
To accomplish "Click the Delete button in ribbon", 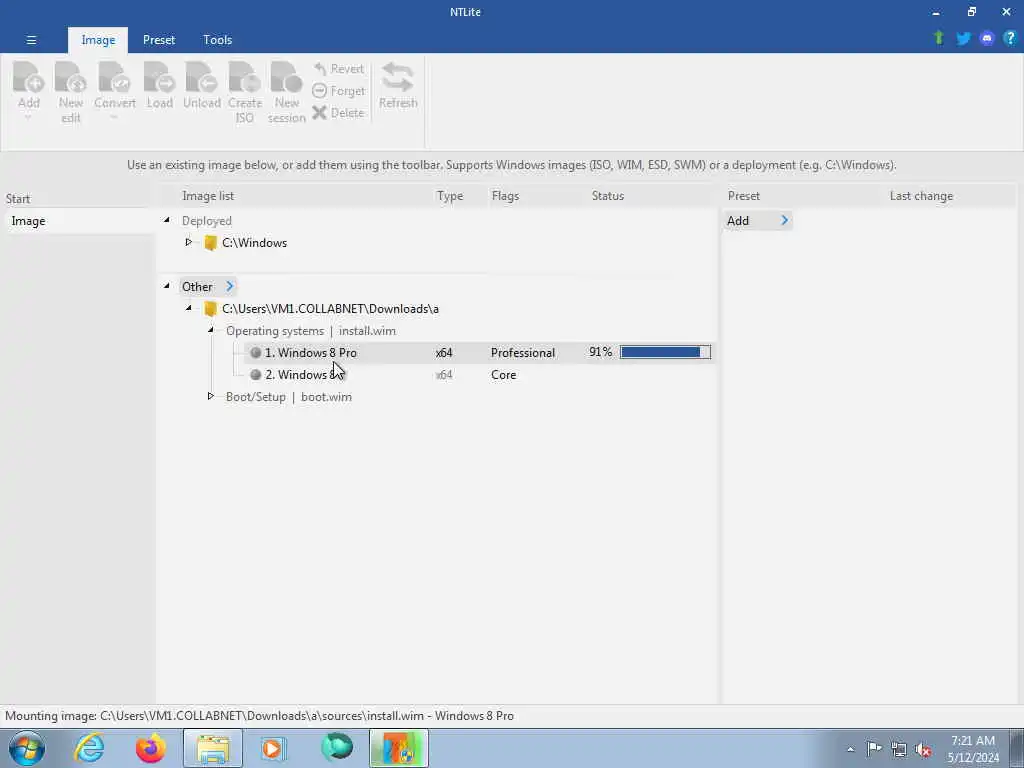I will tap(338, 112).
